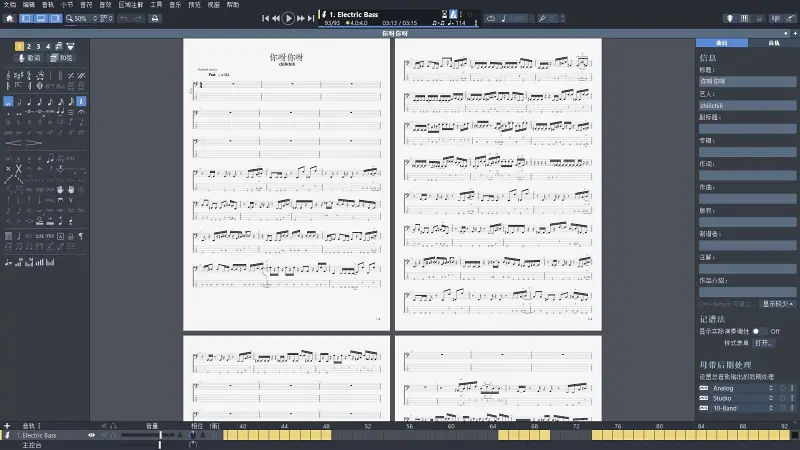Image resolution: width=800 pixels, height=450 pixels.
Task: Click the artist field chilichili
Action: coord(747,106)
